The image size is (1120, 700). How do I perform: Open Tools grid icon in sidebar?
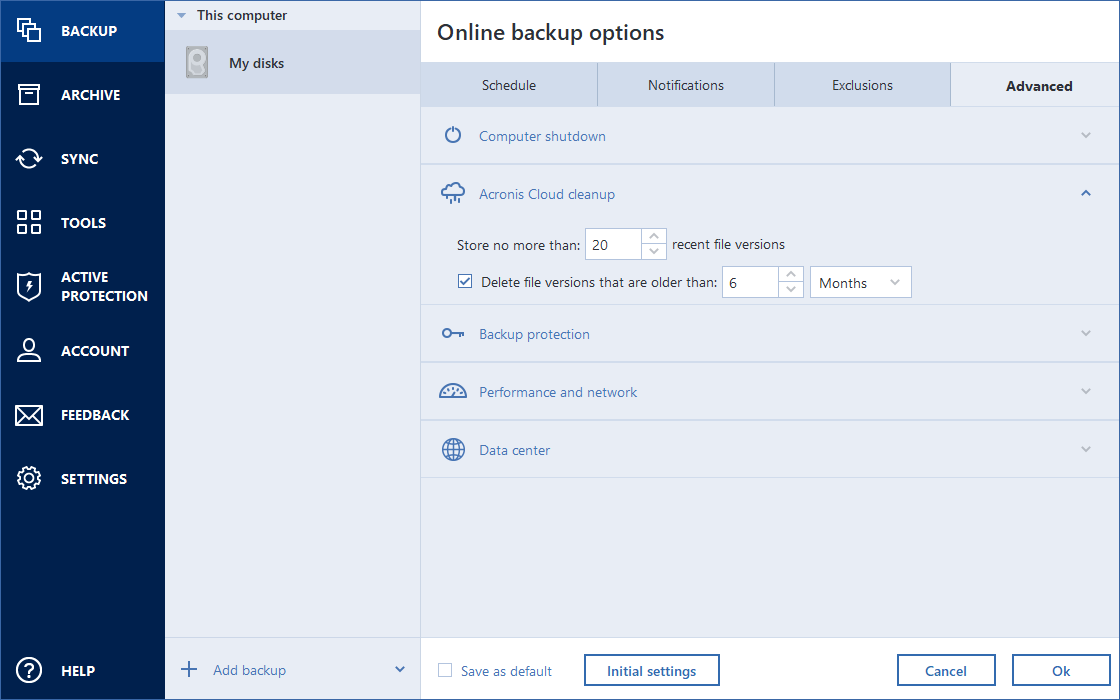(29, 223)
